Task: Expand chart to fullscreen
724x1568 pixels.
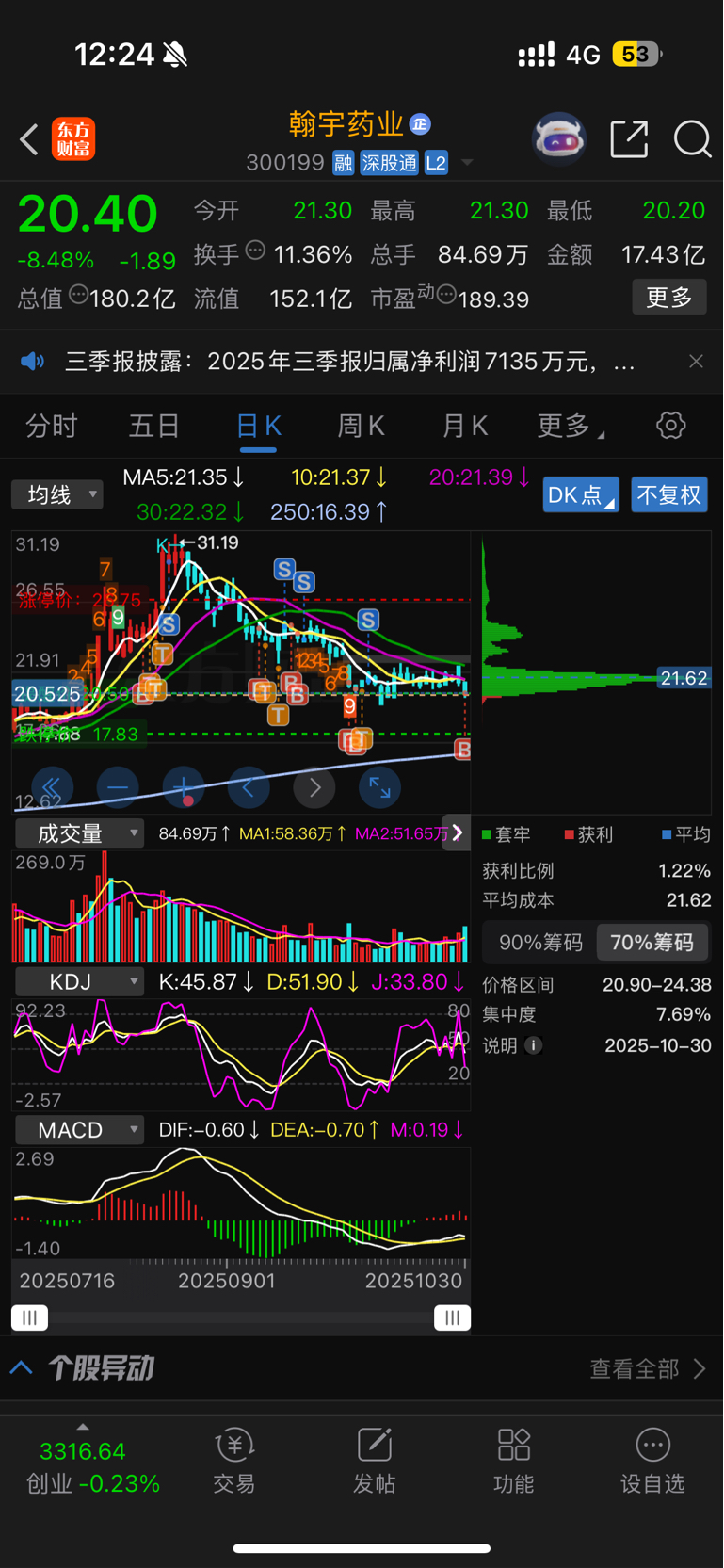Action: point(379,787)
